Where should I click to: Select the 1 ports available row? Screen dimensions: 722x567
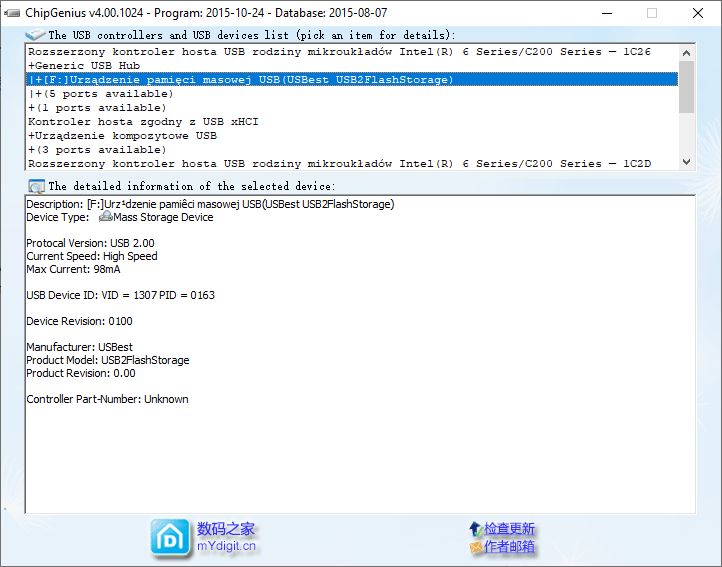(352, 107)
